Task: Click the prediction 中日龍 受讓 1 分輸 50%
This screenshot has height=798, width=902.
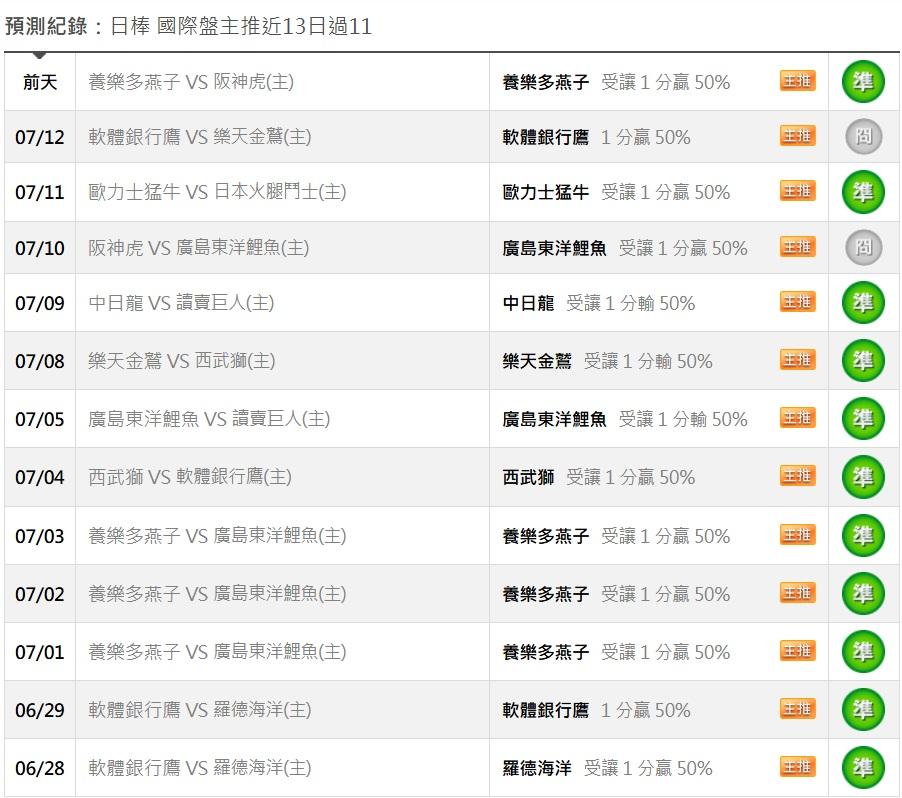Action: click(599, 303)
